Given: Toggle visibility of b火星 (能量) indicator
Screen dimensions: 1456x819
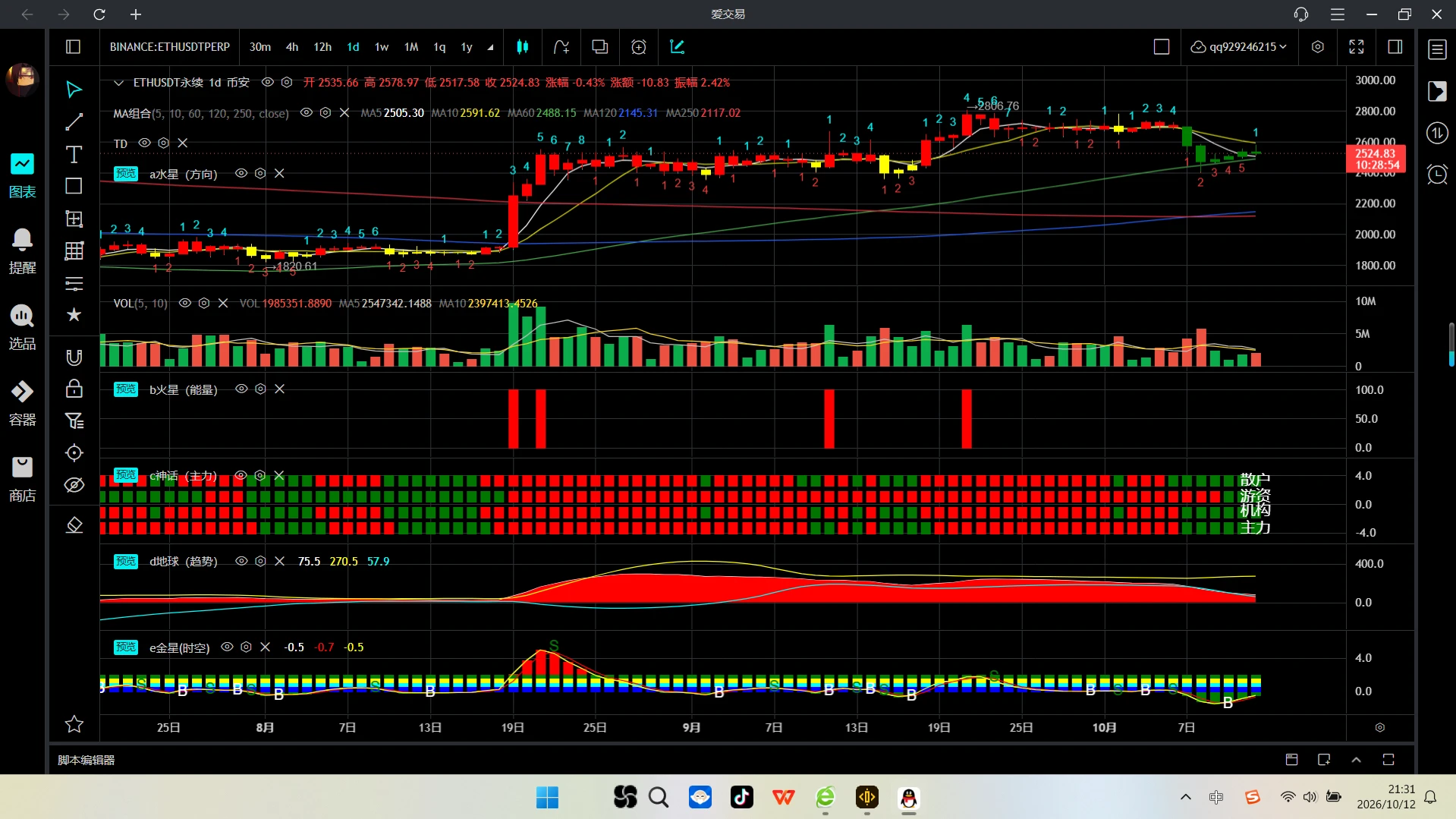Looking at the screenshot, I should [241, 389].
